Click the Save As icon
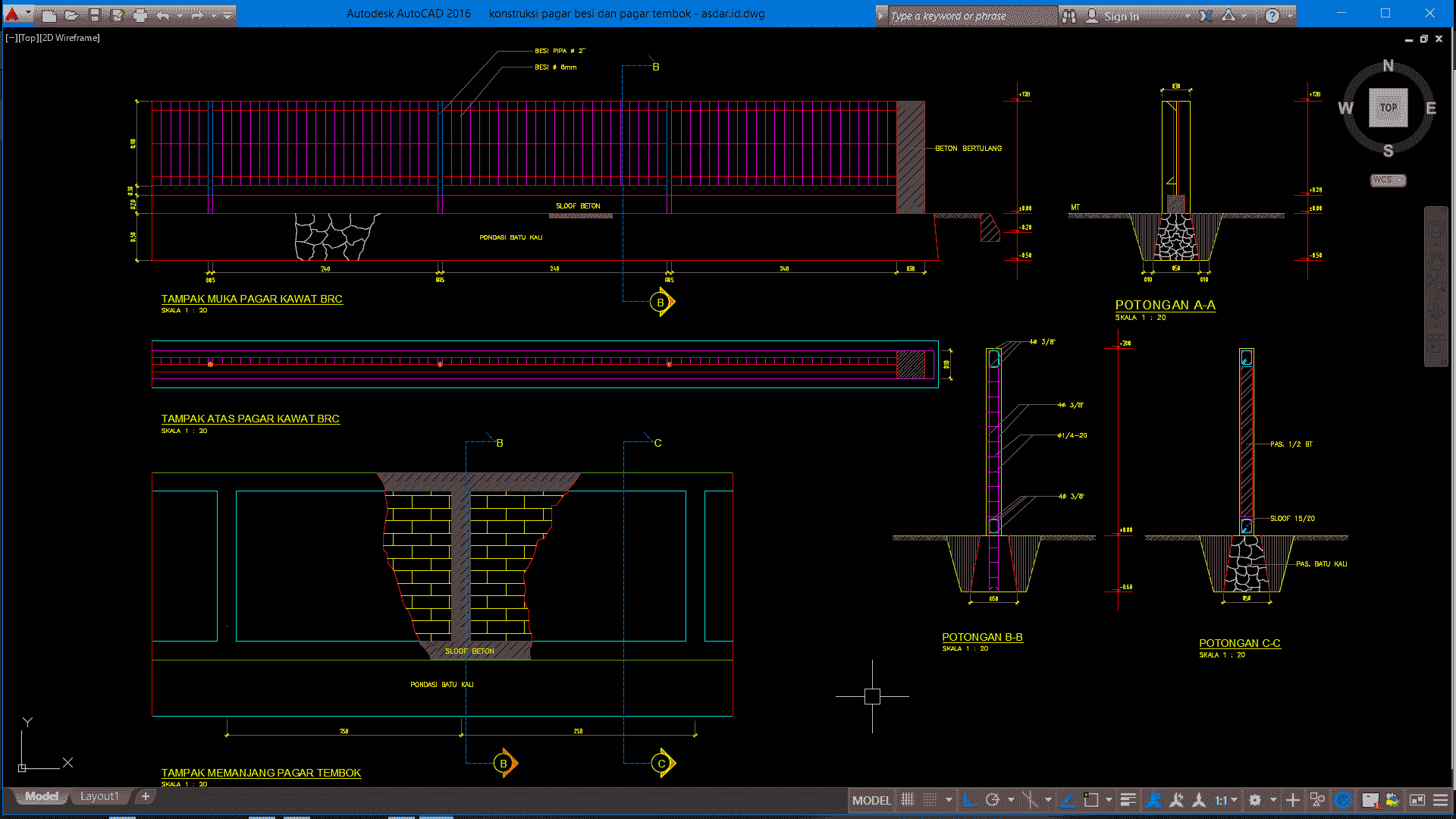This screenshot has height=819, width=1456. [117, 15]
